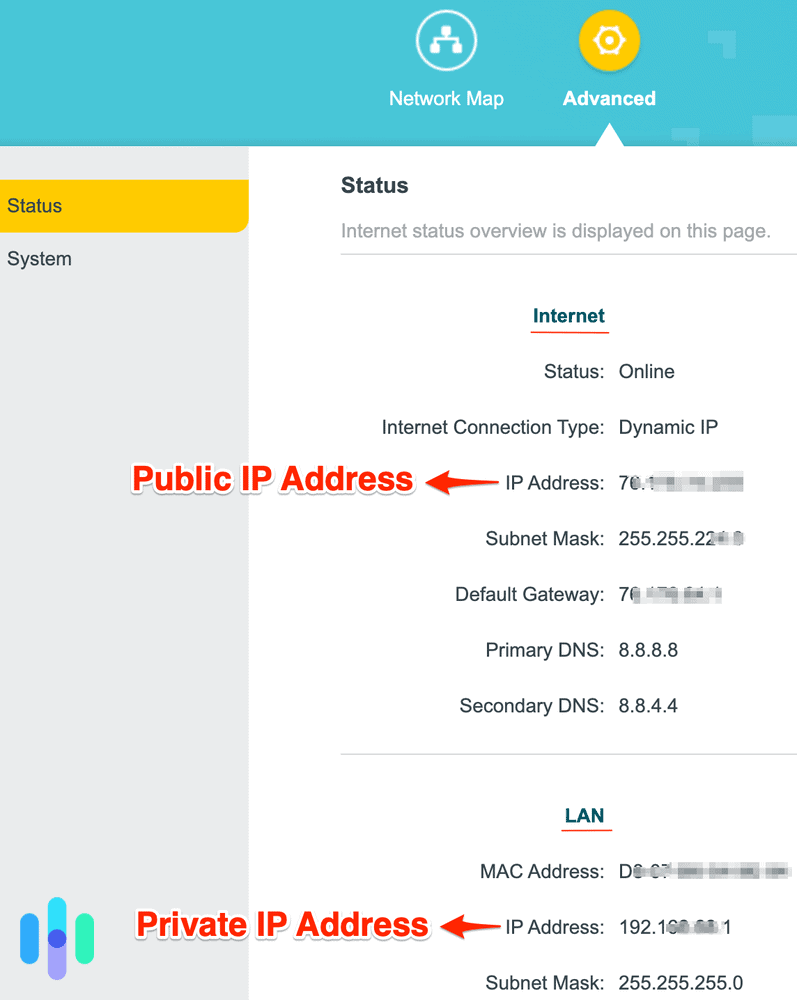
Task: Select Secondary DNS value 8.8.4.4
Action: 648,705
